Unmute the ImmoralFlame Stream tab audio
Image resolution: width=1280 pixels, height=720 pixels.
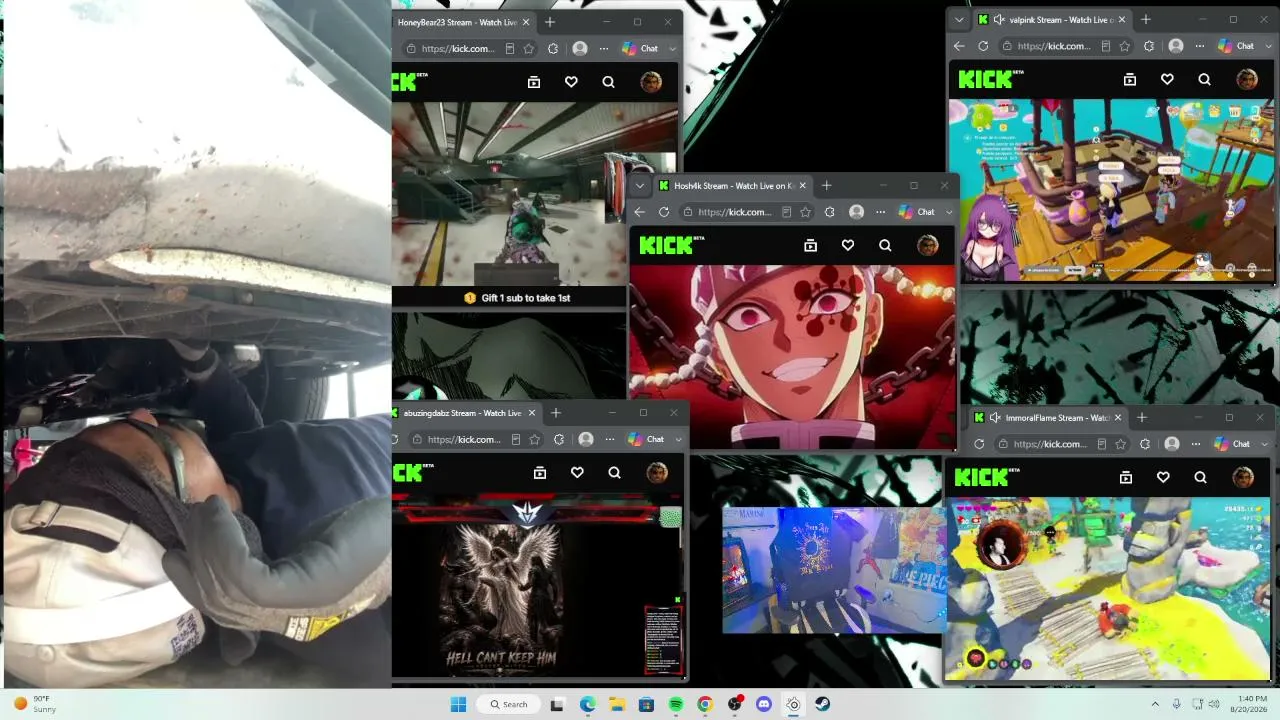[x=995, y=417]
